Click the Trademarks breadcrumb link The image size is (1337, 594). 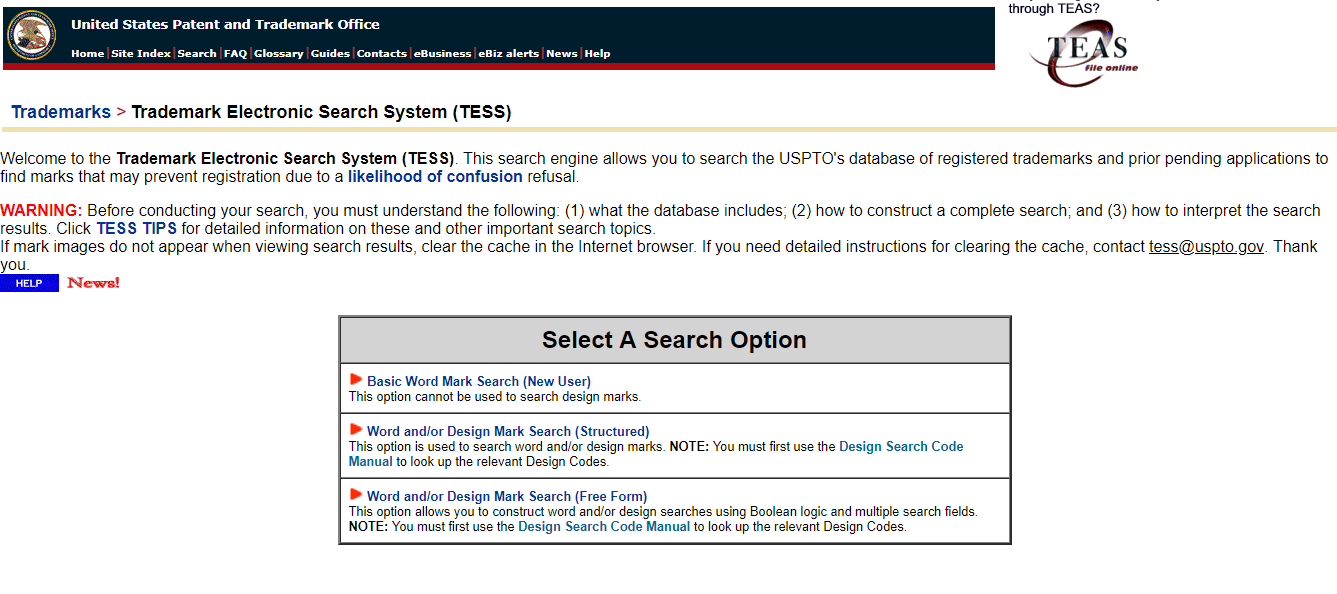tap(61, 112)
